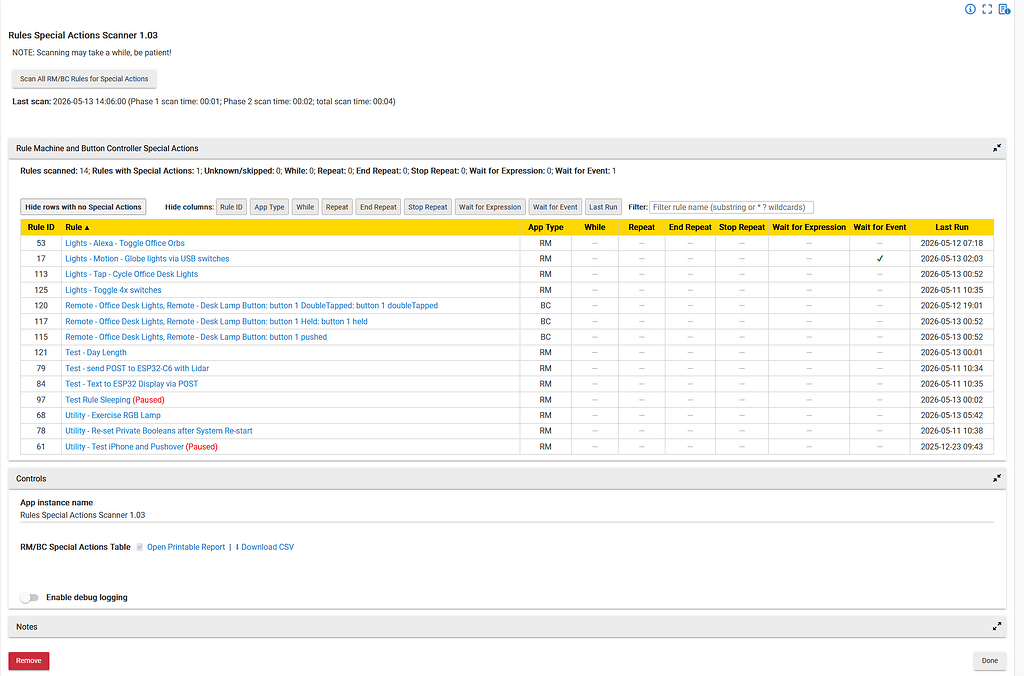Open the button 1 pushed rule
This screenshot has width=1024, height=676.
tap(196, 337)
